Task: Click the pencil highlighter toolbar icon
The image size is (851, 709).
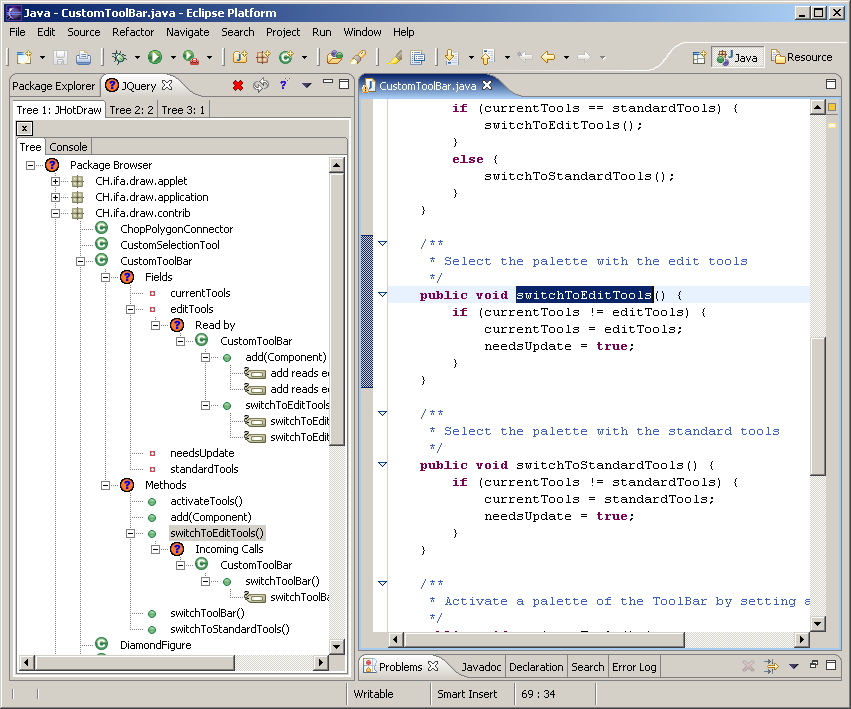Action: coord(396,57)
